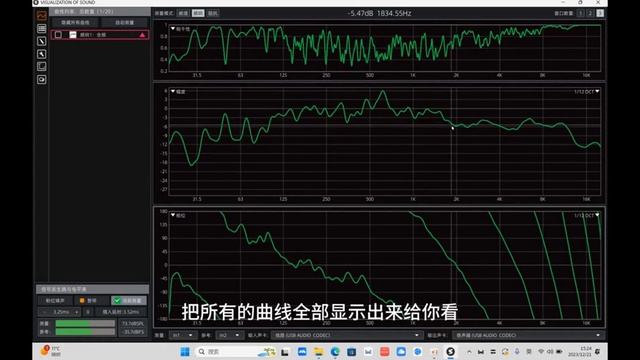Open the Windows Start menu
This screenshot has height=360, width=640.
pyautogui.click(x=185, y=351)
